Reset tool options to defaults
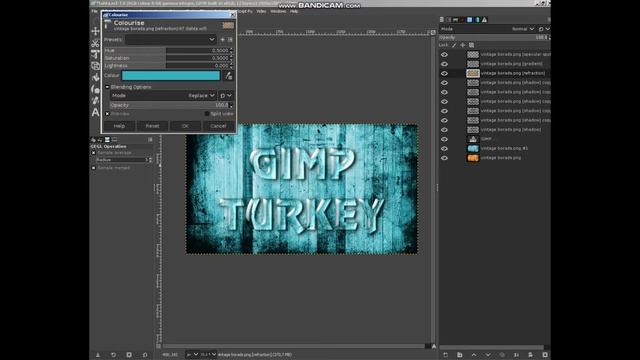Screen dimensions: 640x360 (145, 355)
